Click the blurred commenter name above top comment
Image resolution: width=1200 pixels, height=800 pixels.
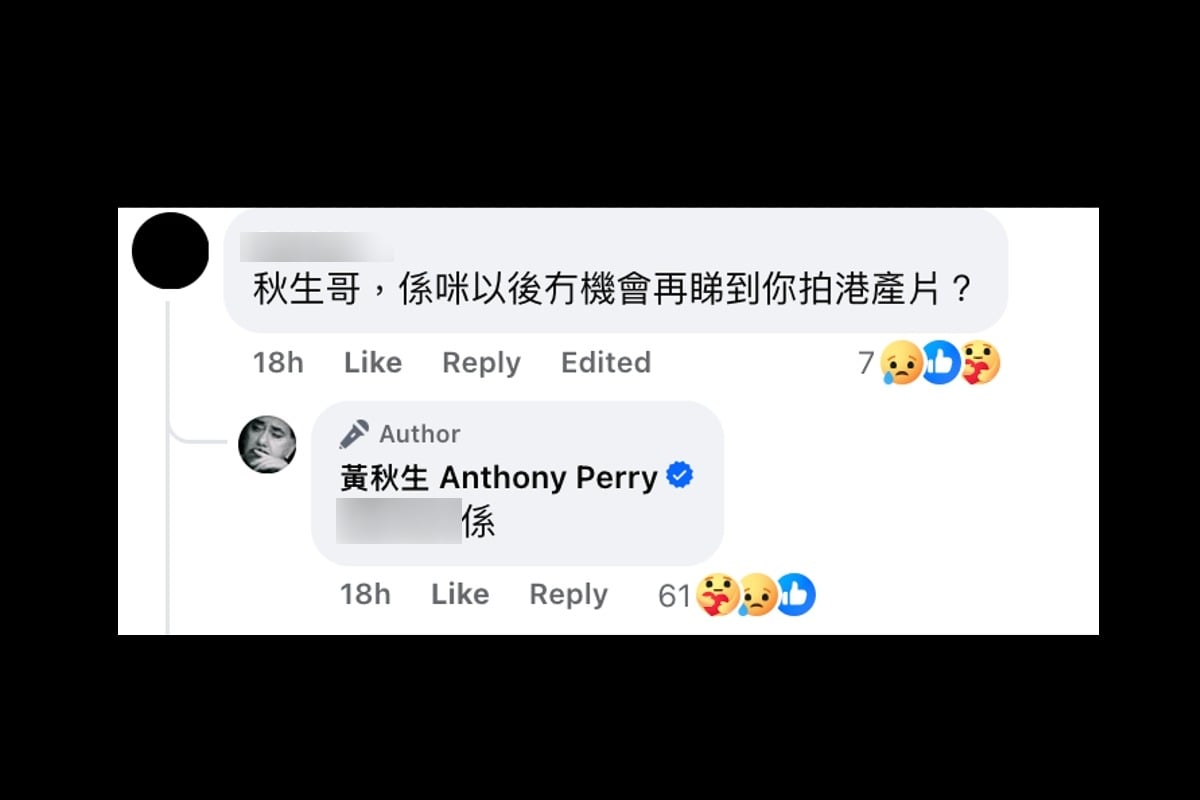[317, 246]
